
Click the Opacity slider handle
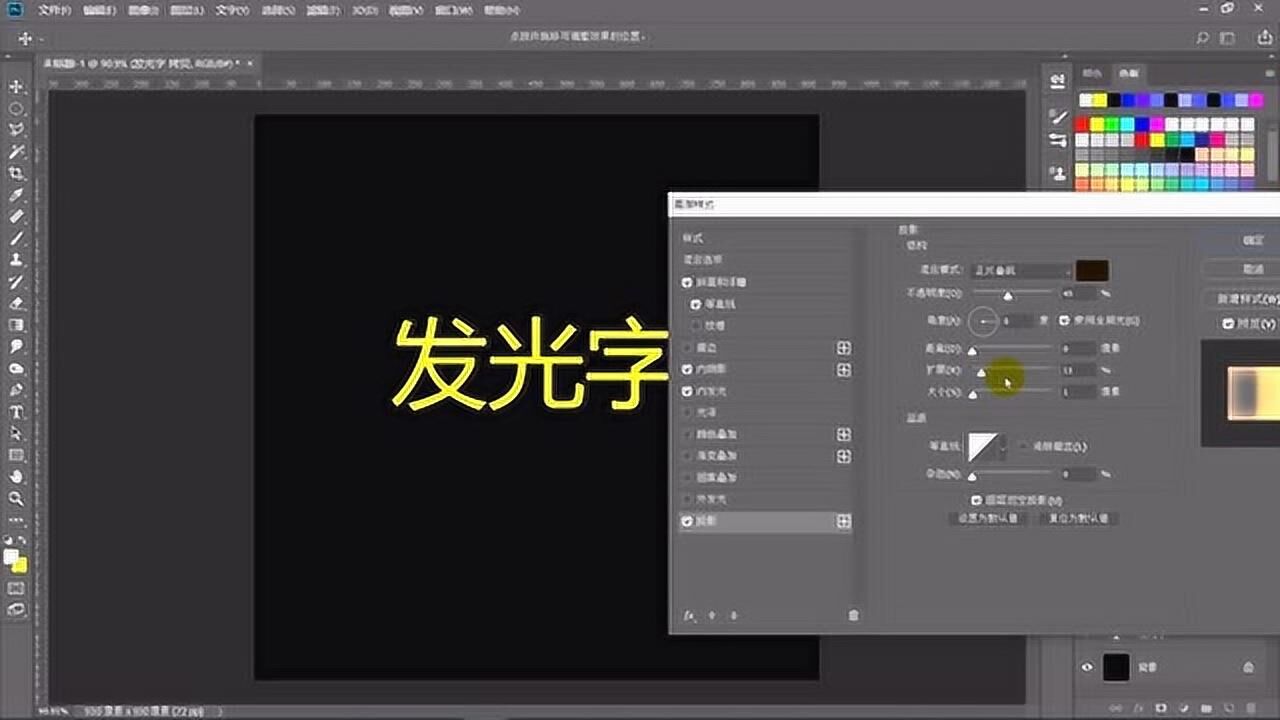pyautogui.click(x=1008, y=295)
